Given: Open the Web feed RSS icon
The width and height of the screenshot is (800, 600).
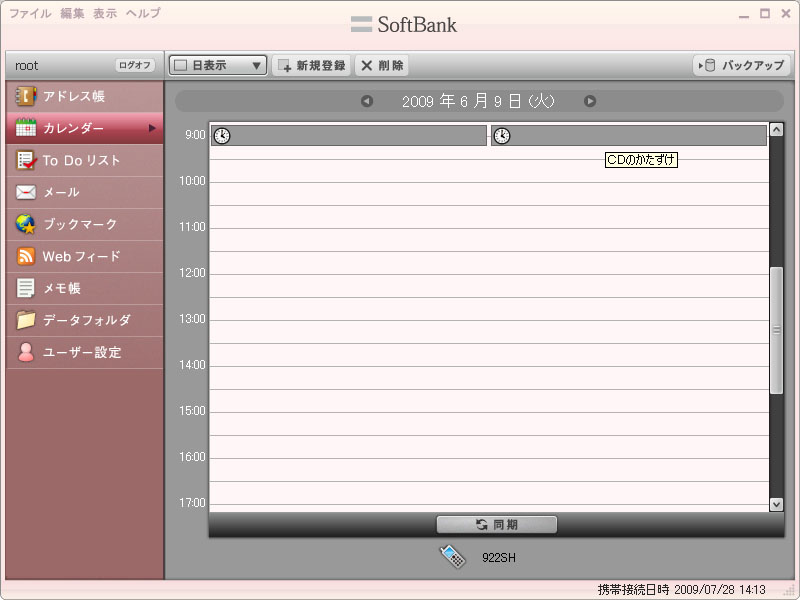Looking at the screenshot, I should (x=26, y=257).
